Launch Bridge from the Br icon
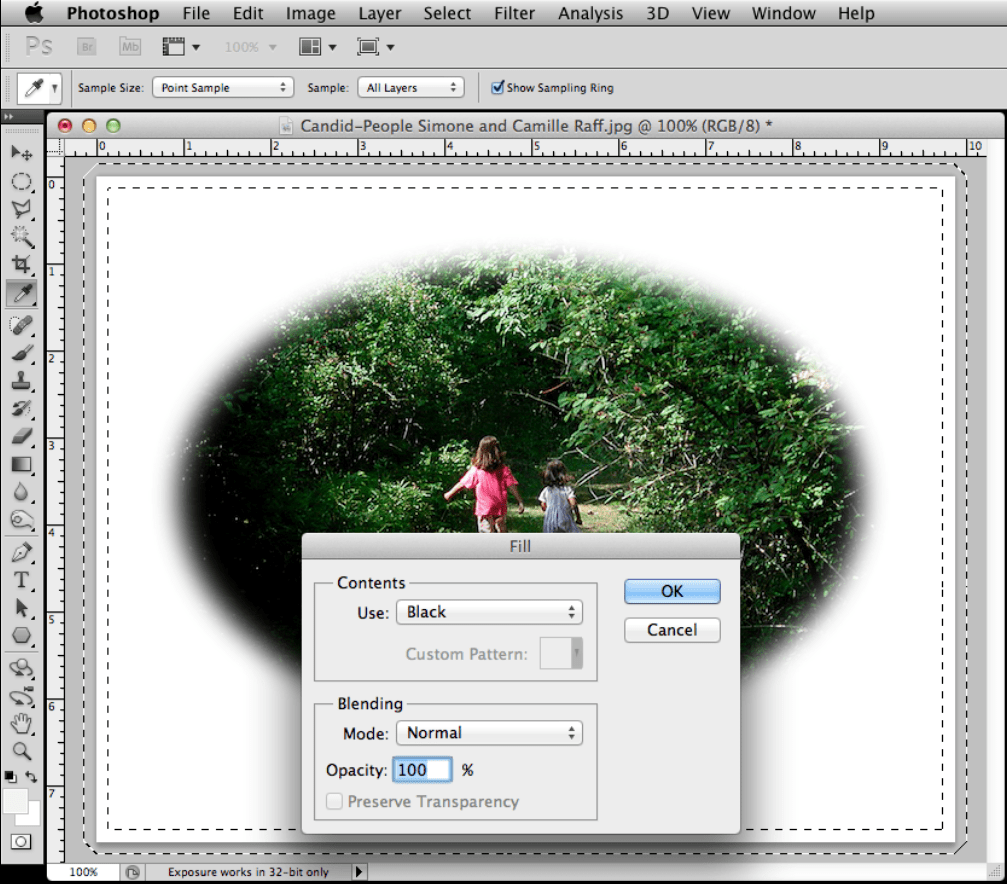 [87, 46]
